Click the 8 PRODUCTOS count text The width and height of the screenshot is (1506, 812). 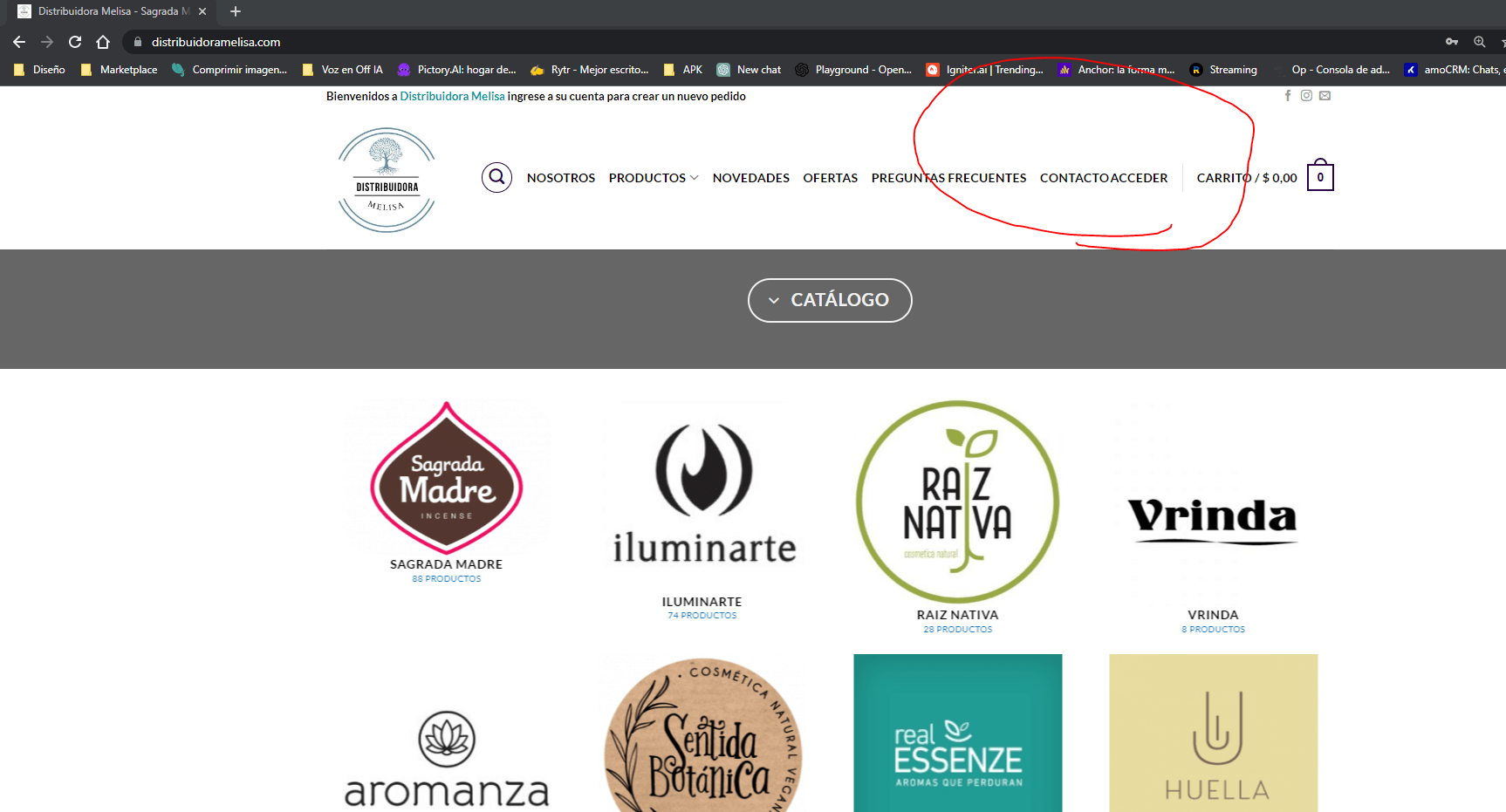pos(1213,630)
